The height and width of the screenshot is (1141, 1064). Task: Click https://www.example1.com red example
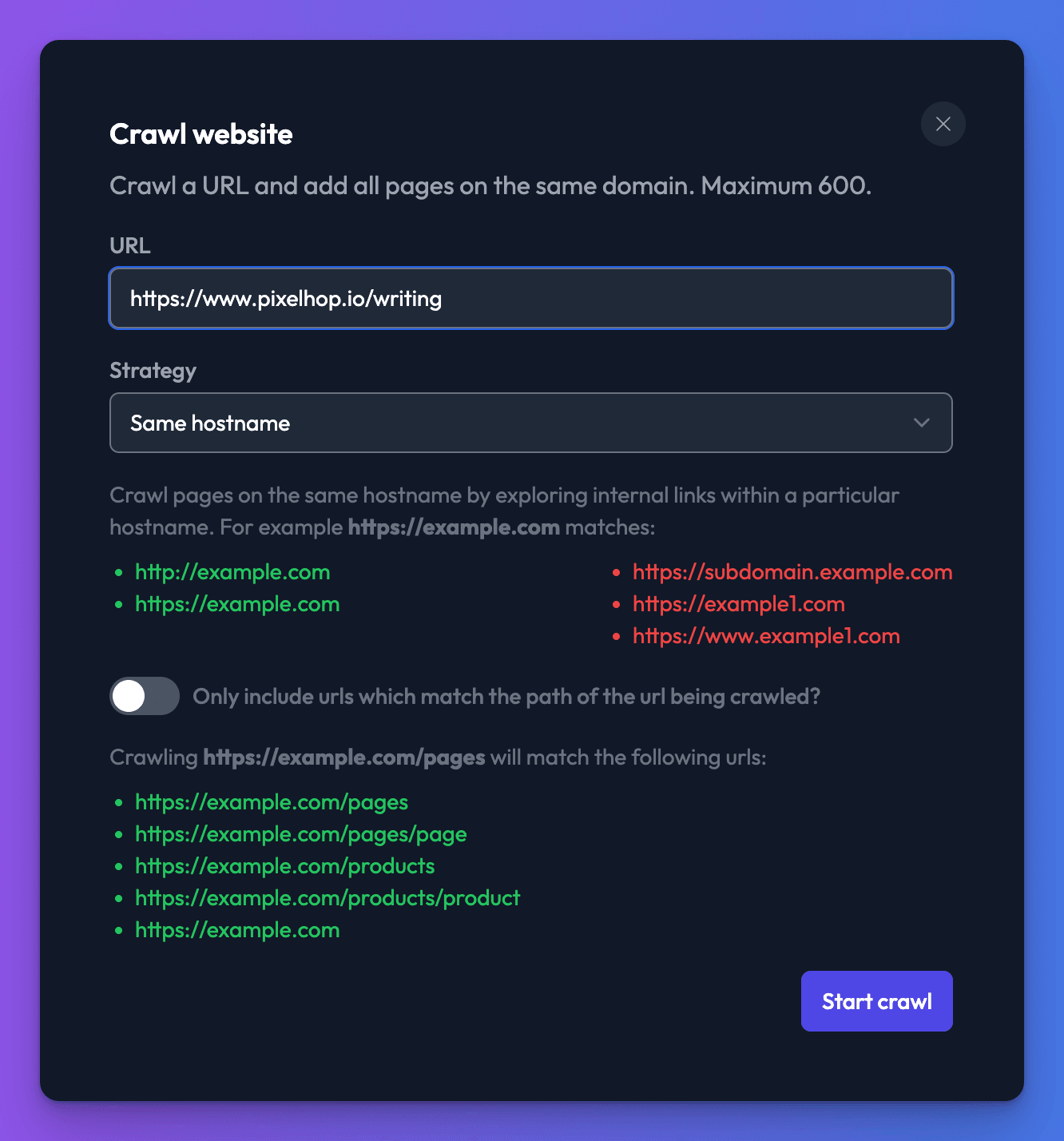(766, 636)
